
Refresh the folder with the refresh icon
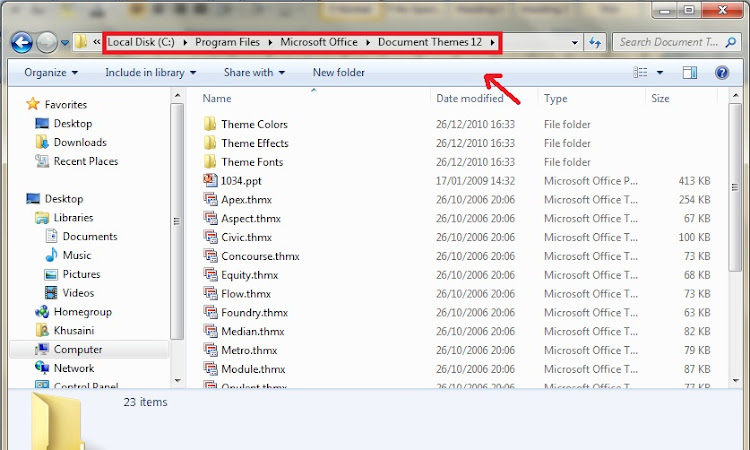[x=595, y=43]
